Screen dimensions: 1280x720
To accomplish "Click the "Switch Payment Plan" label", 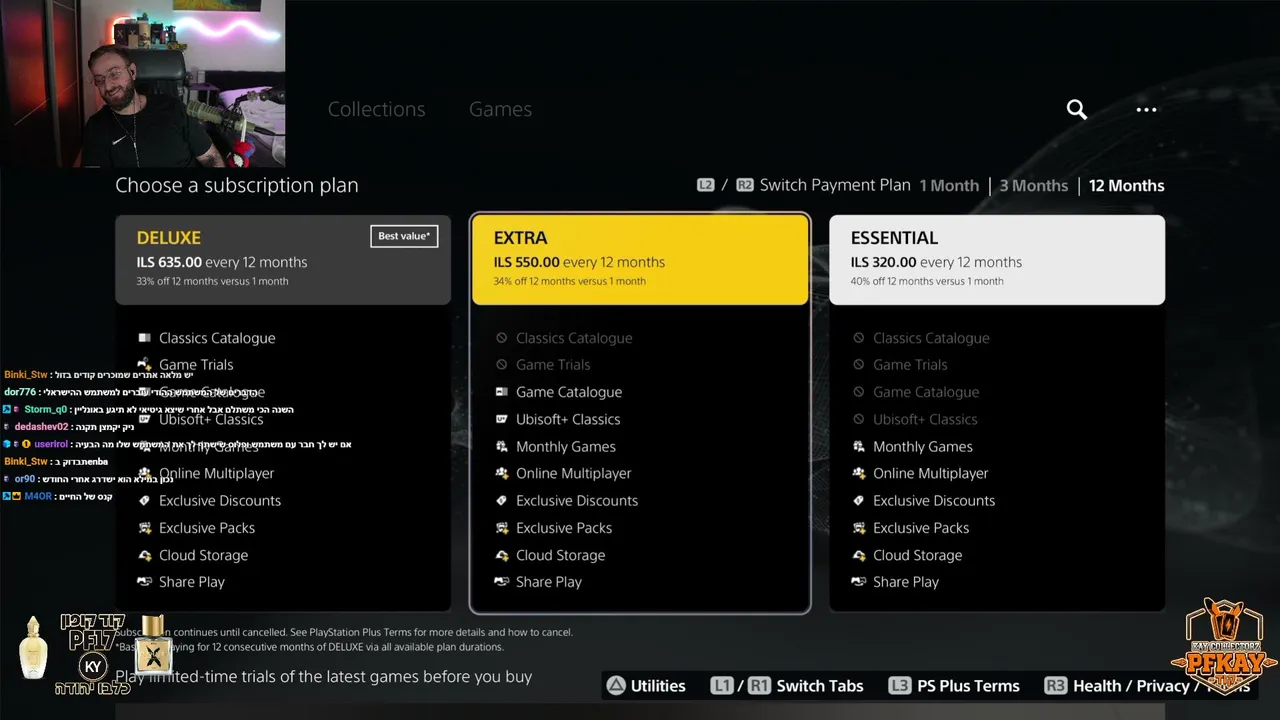I will [x=835, y=185].
